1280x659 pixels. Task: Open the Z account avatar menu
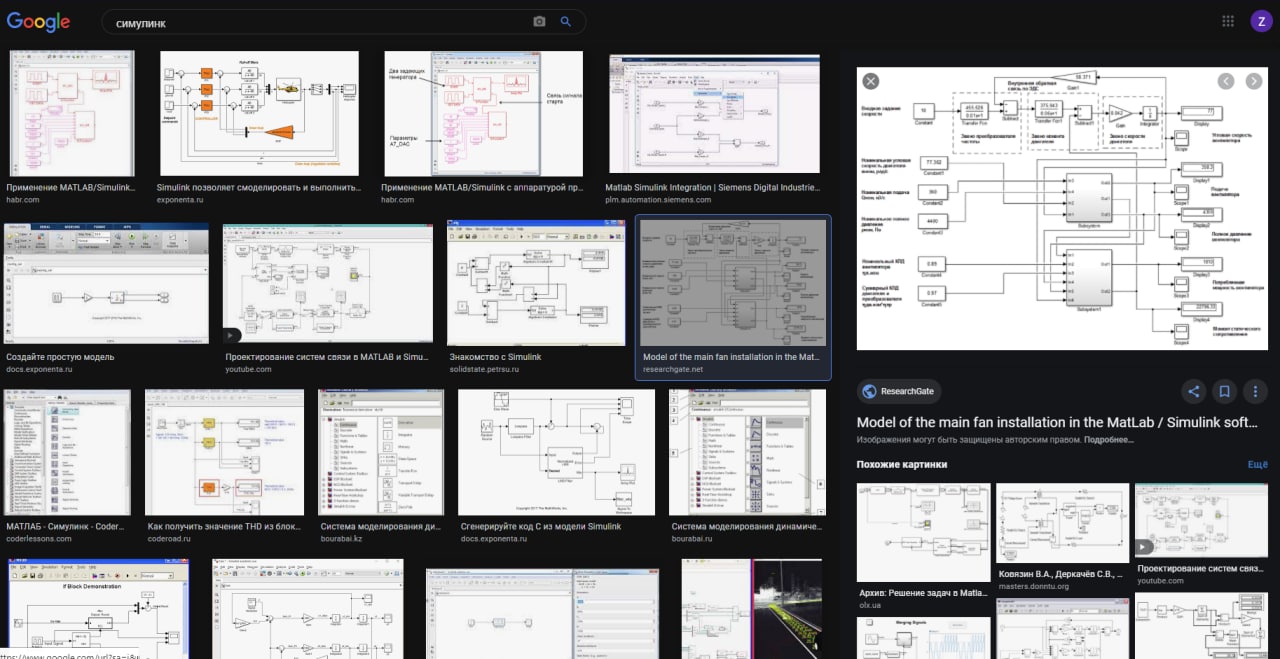tap(1260, 21)
